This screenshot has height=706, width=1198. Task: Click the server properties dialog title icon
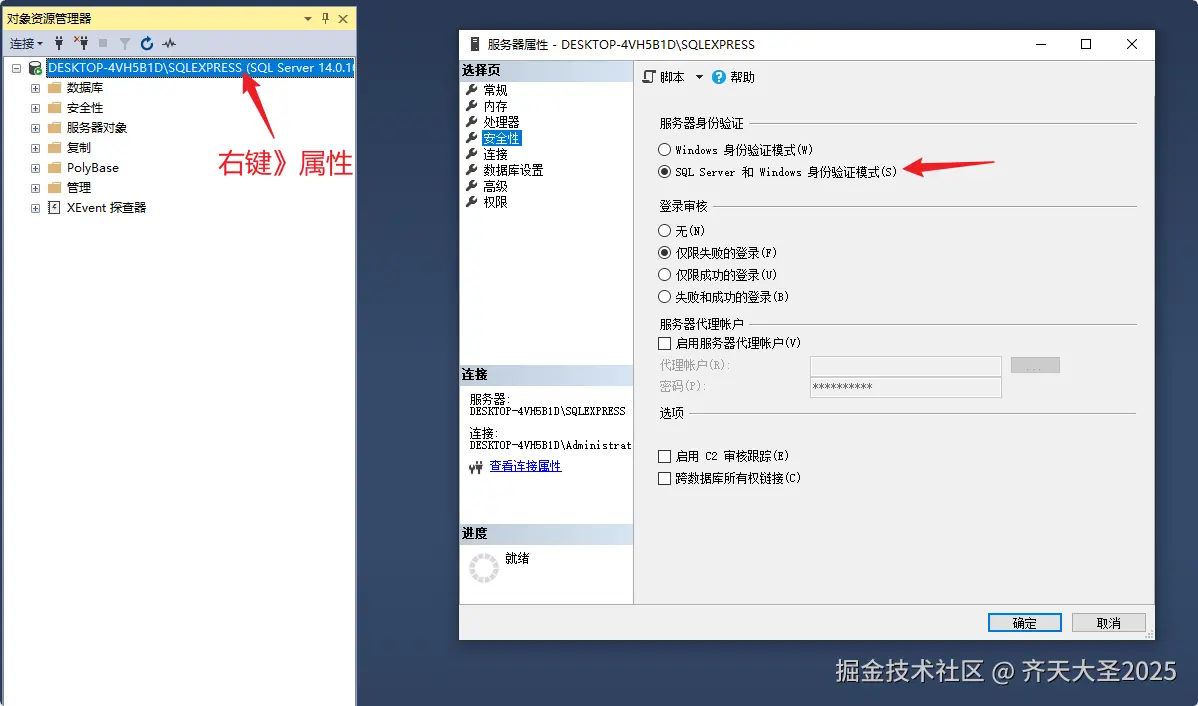[x=475, y=44]
